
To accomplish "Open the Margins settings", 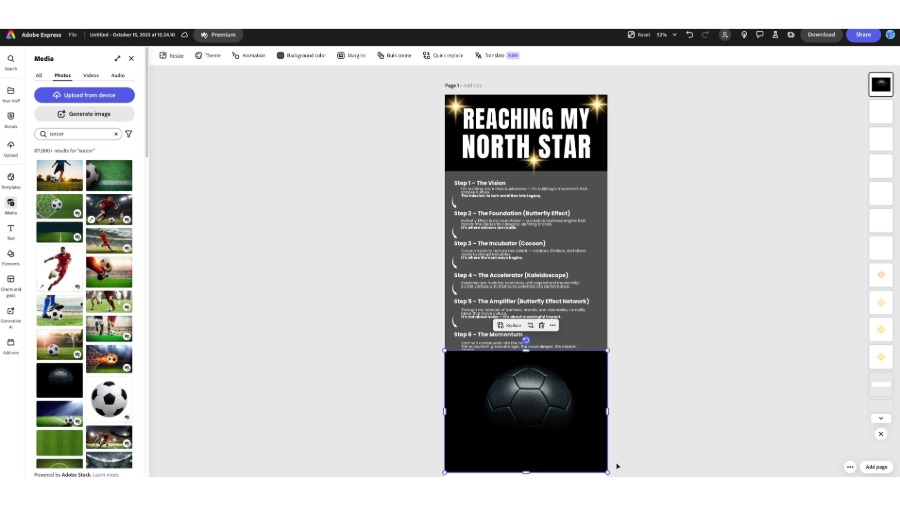I will coord(351,56).
